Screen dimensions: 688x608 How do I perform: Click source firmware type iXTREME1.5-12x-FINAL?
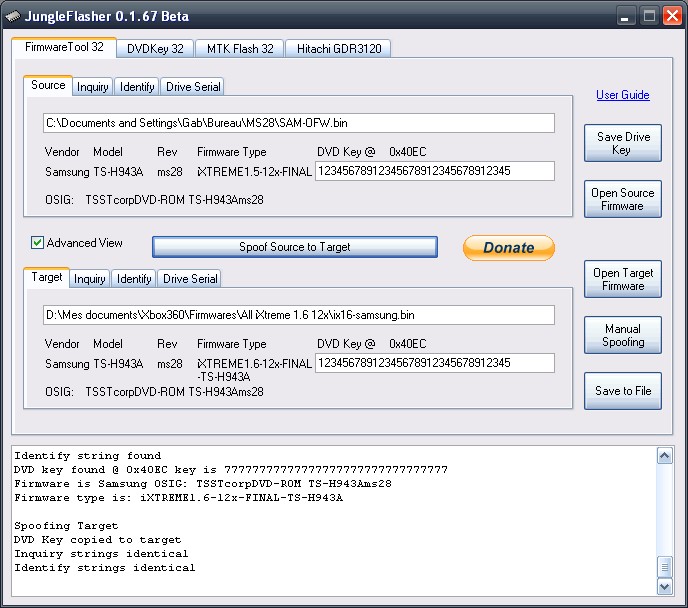click(x=254, y=172)
